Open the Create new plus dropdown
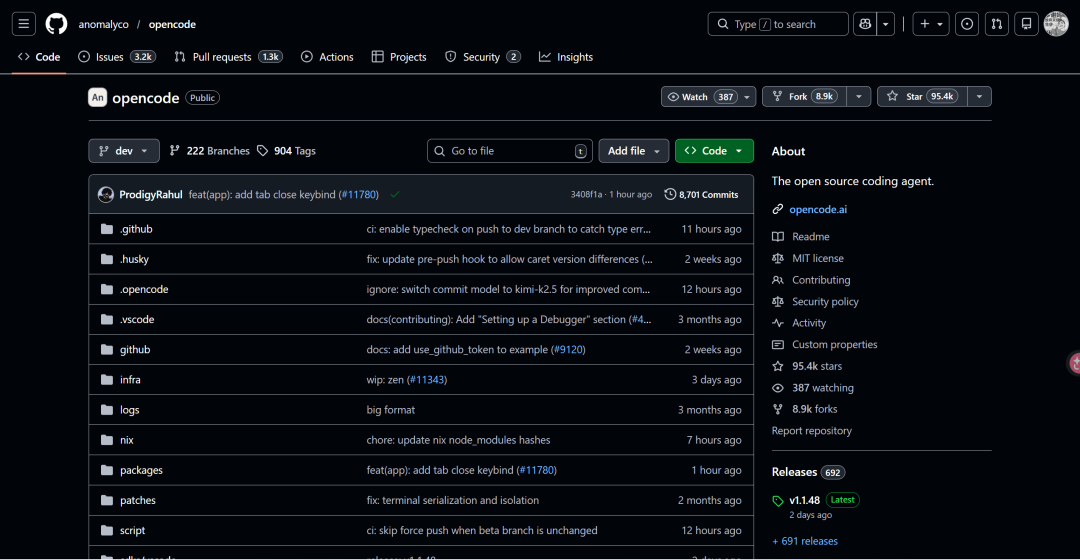This screenshot has height=560, width=1080. [931, 24]
